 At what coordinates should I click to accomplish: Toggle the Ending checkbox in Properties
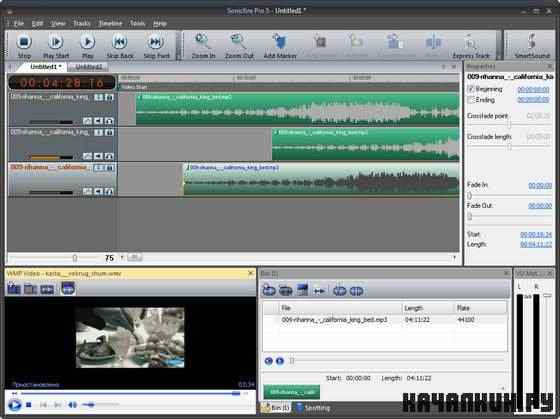(x=471, y=100)
